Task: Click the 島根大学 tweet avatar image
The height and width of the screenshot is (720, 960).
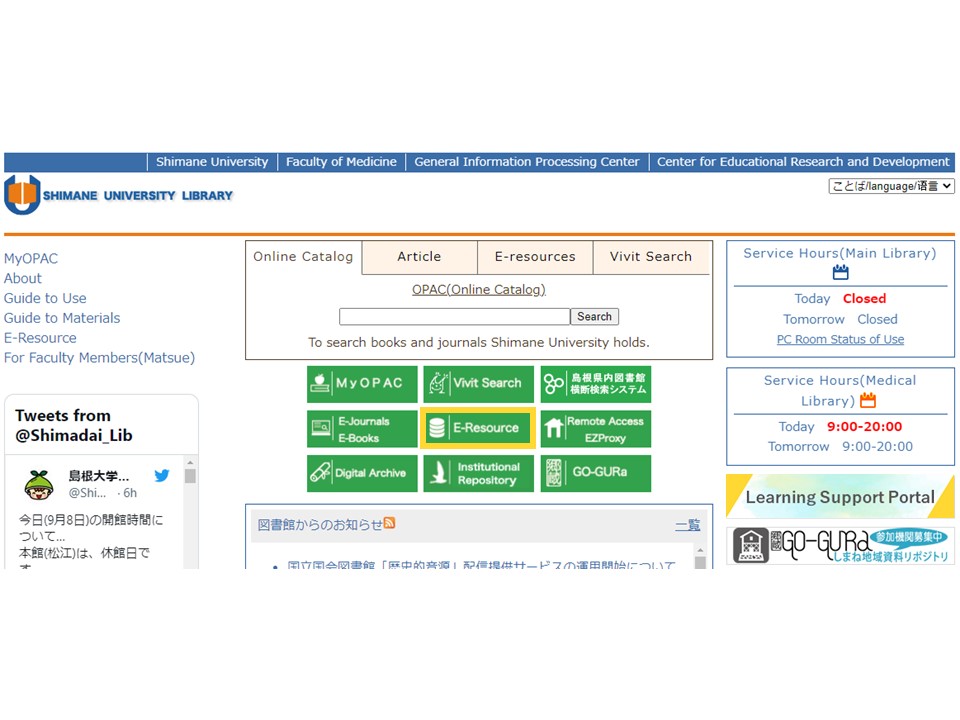Action: (x=39, y=484)
